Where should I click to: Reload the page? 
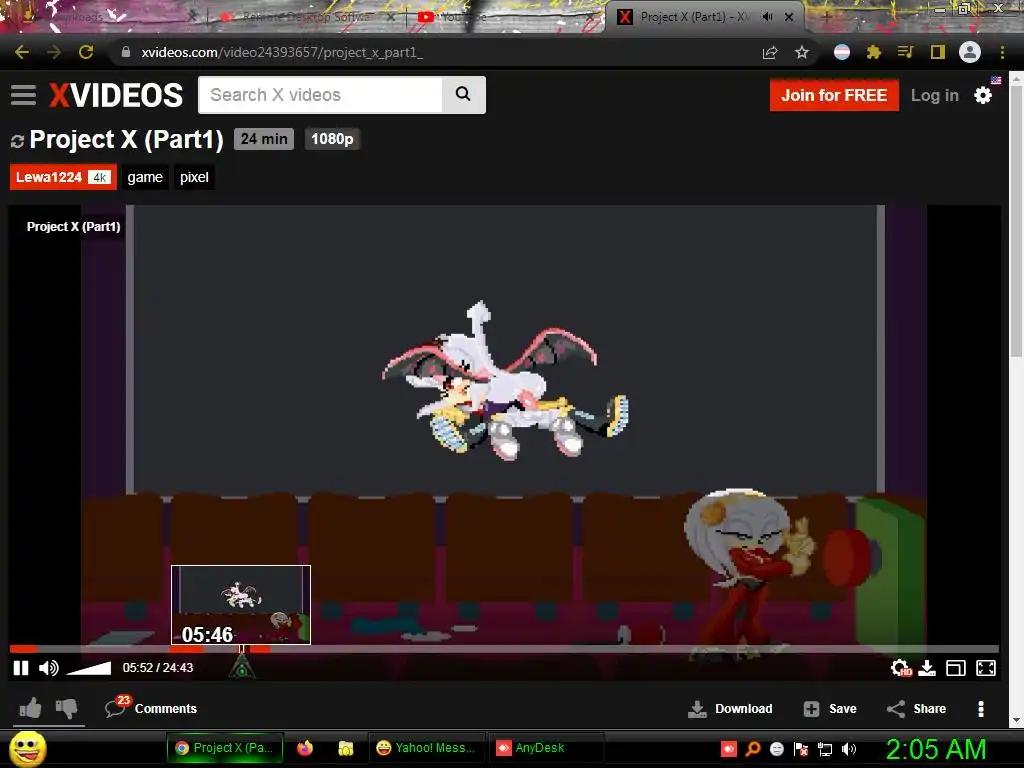pos(86,52)
